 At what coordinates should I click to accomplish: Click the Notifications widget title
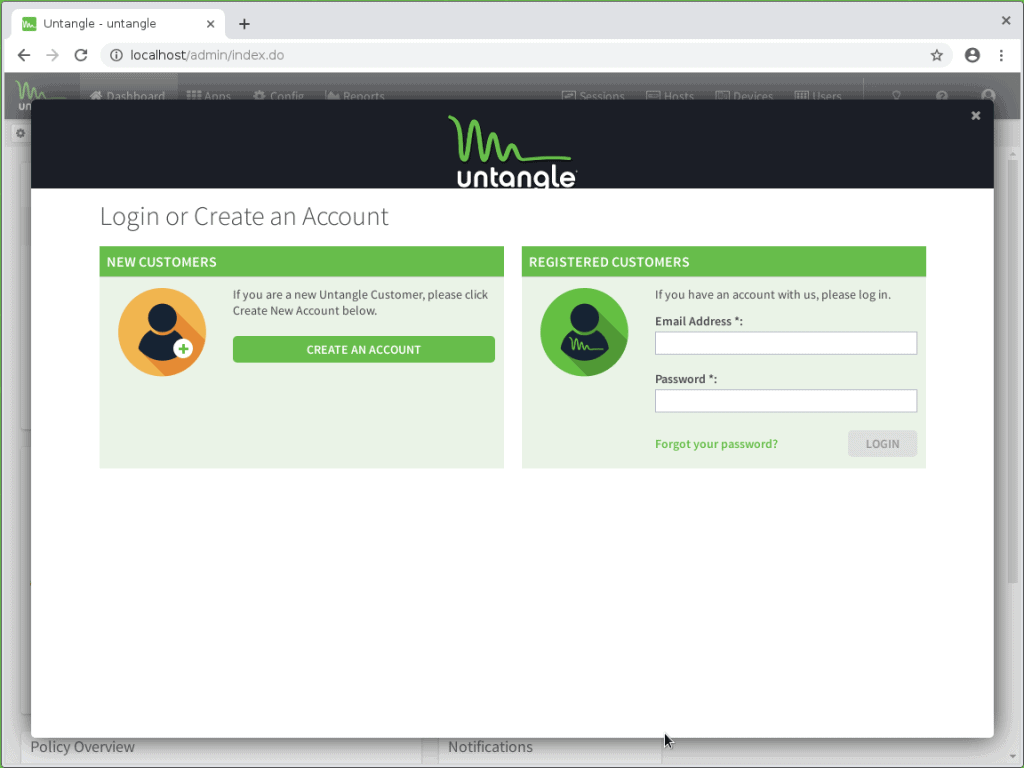click(490, 746)
